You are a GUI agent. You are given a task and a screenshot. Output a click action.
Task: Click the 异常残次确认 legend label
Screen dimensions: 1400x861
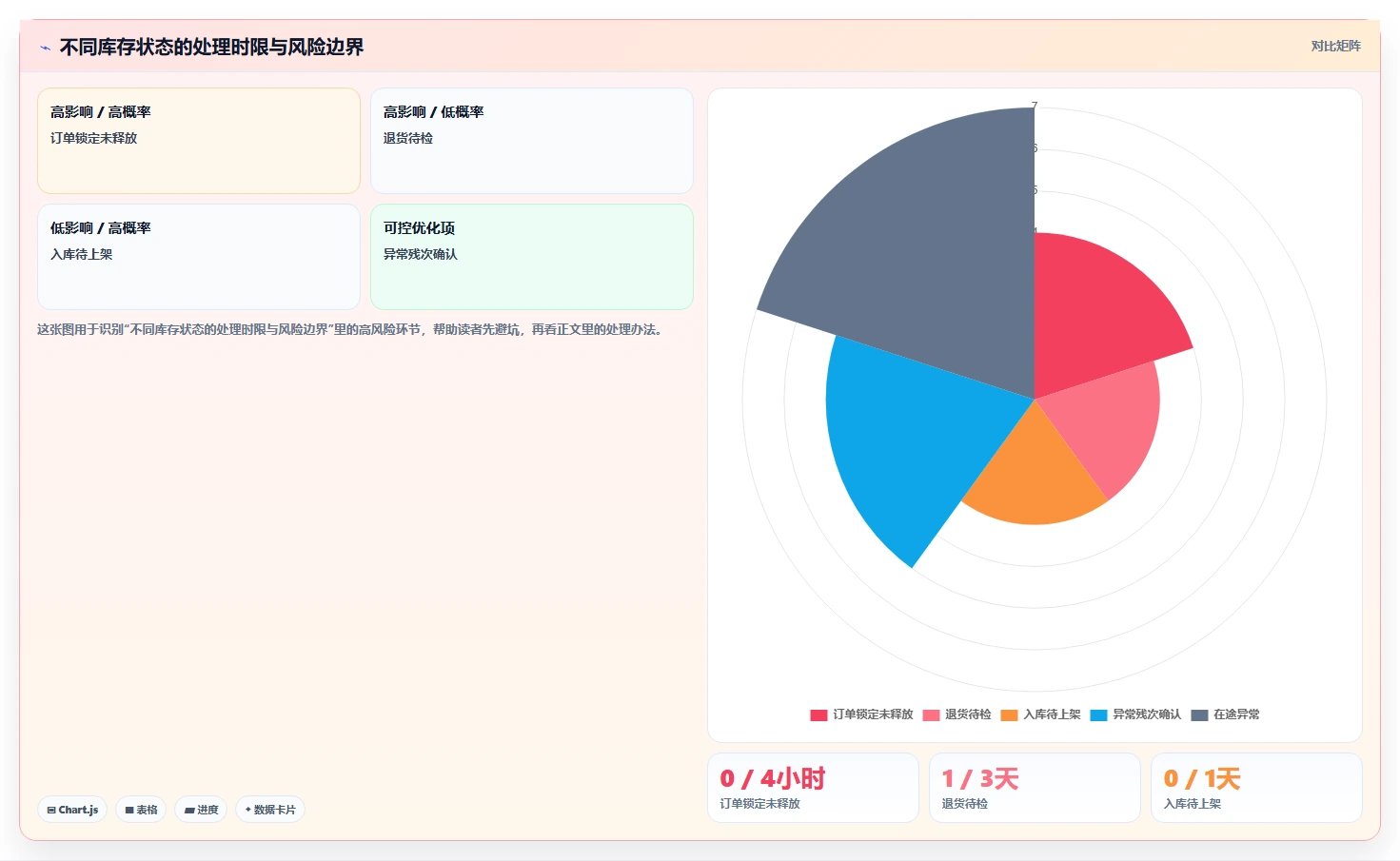point(1147,714)
